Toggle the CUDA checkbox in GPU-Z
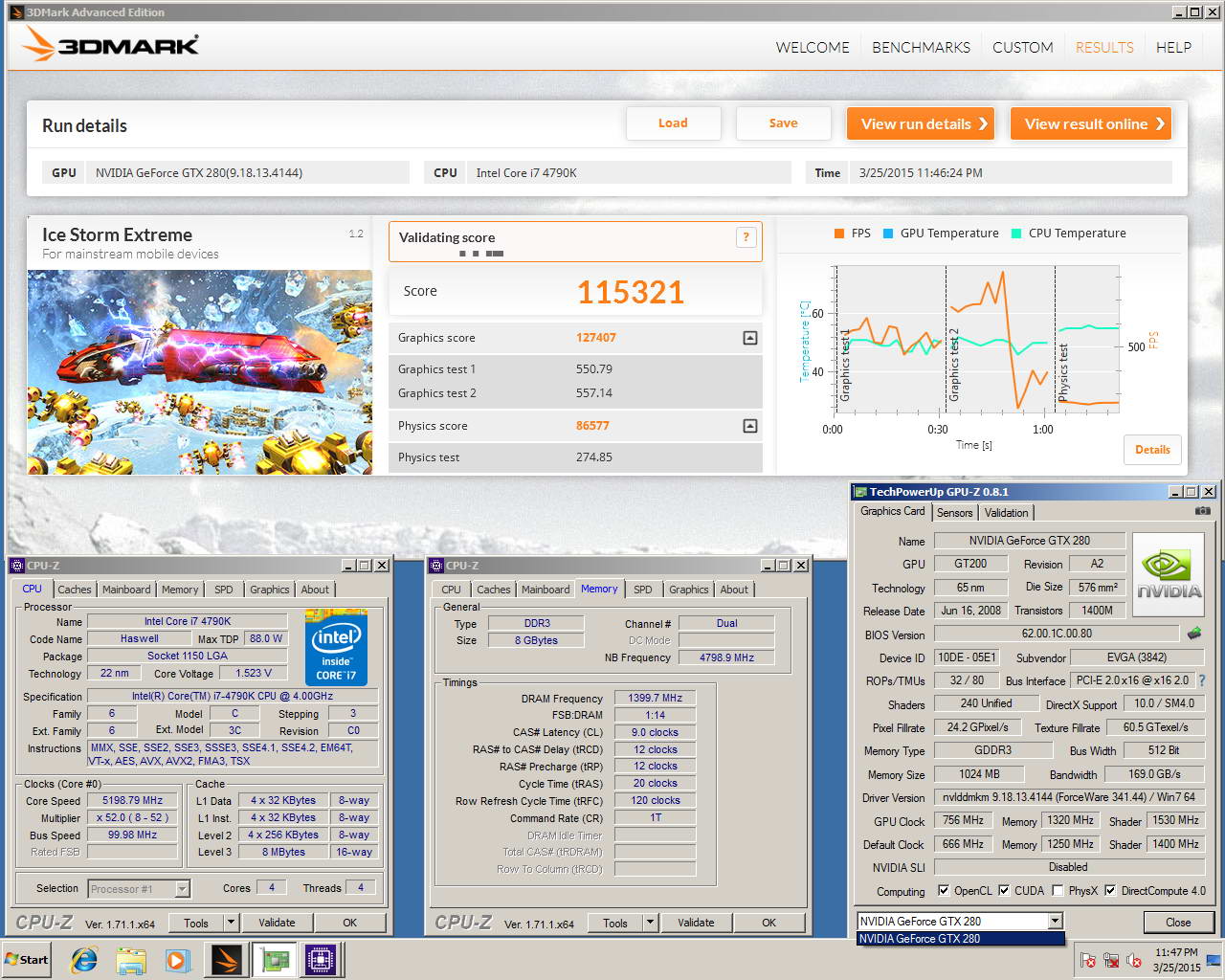The height and width of the screenshot is (980, 1225). (x=1004, y=890)
